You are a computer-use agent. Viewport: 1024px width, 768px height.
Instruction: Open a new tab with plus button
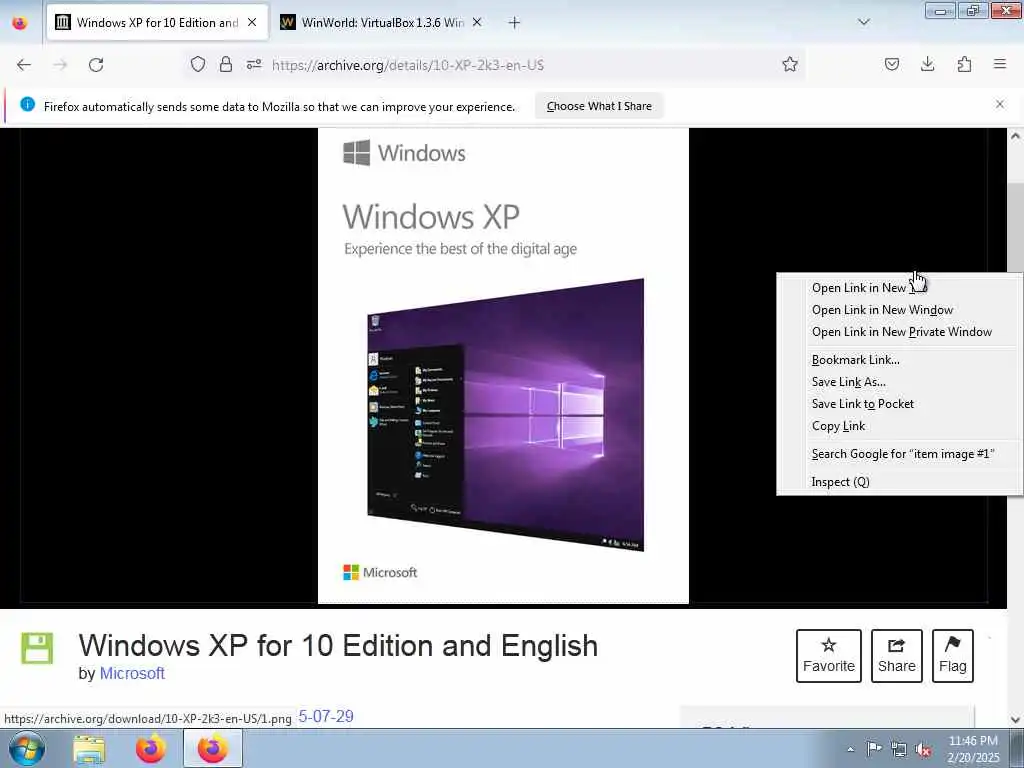[x=514, y=23]
